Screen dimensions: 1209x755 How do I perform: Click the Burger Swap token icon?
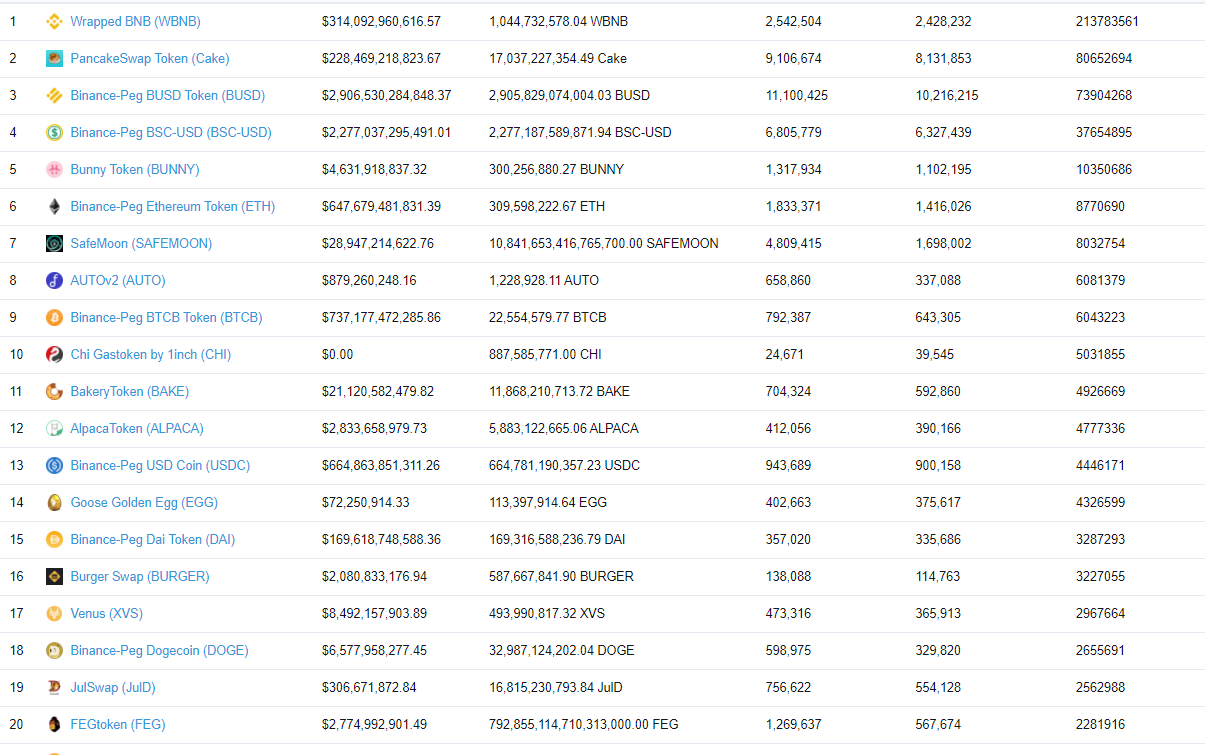point(54,576)
